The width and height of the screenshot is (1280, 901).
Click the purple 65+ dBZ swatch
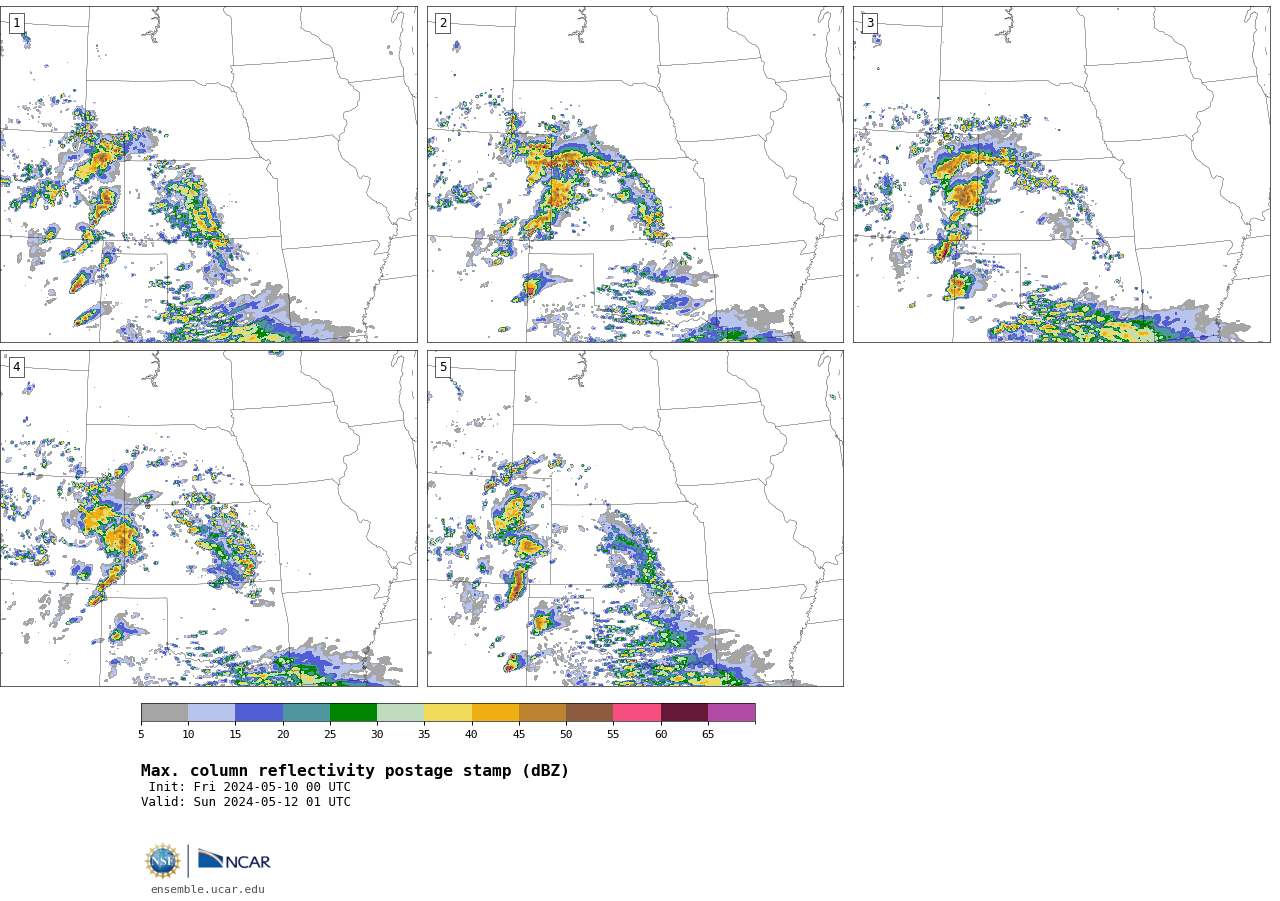[732, 712]
